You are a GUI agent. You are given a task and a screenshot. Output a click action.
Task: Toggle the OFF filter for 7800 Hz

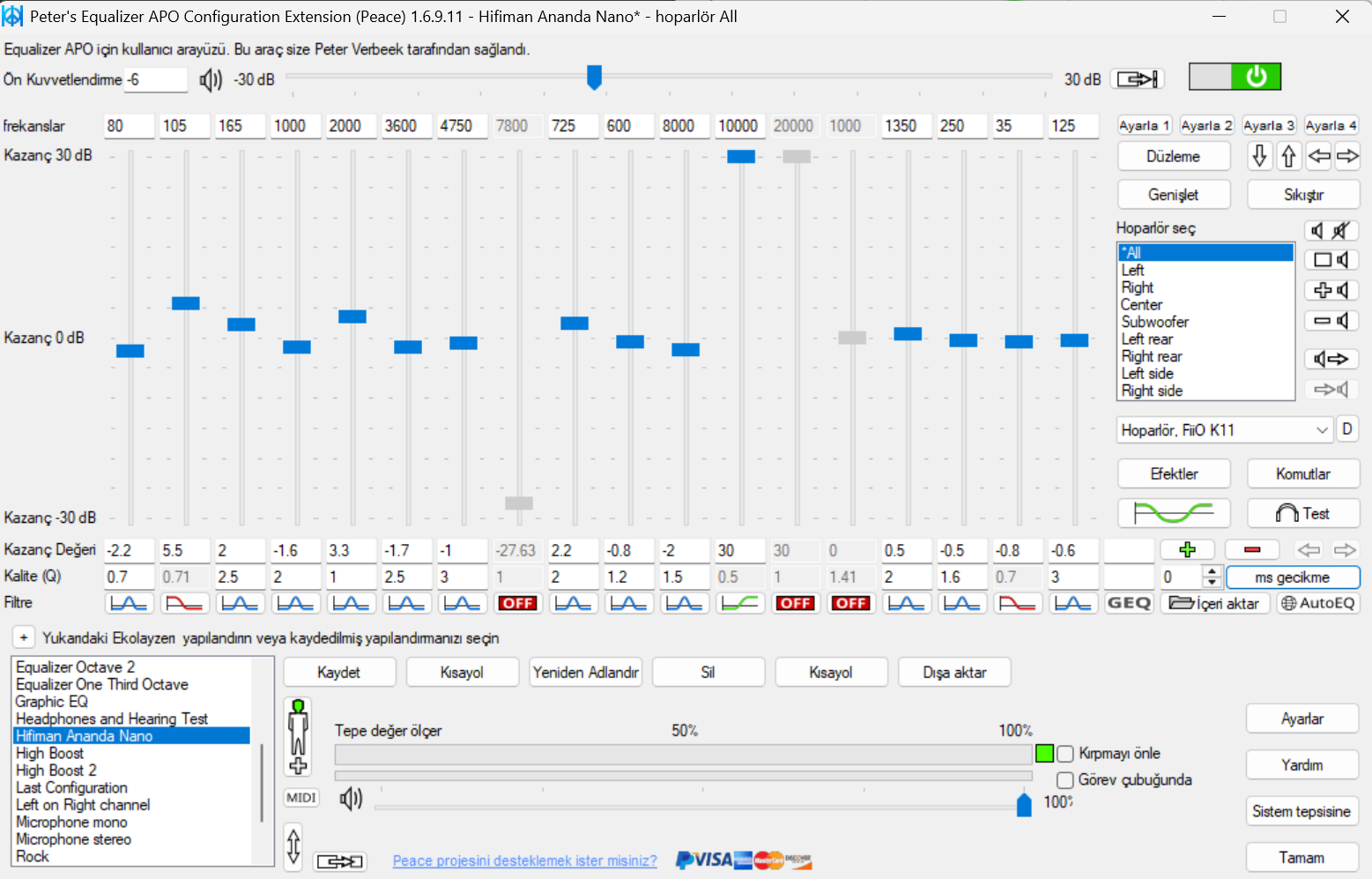click(517, 603)
